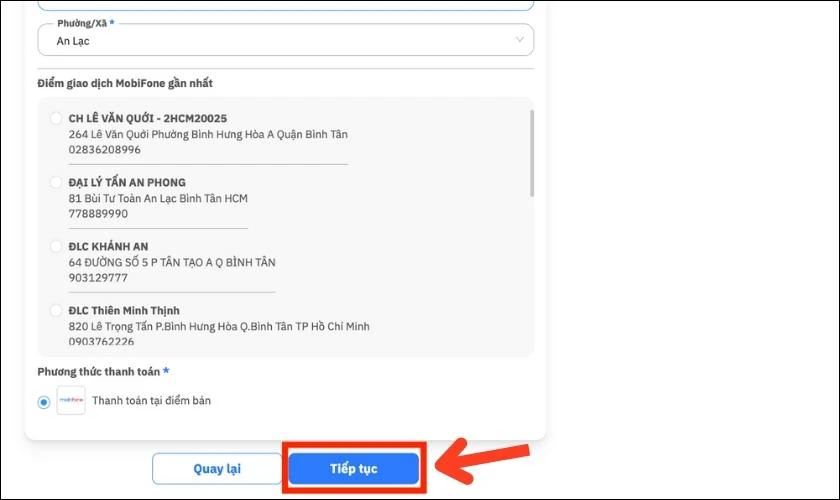The width and height of the screenshot is (840, 500).
Task: Select the ĐLC KHÁNH AN radio button
Action: [56, 247]
